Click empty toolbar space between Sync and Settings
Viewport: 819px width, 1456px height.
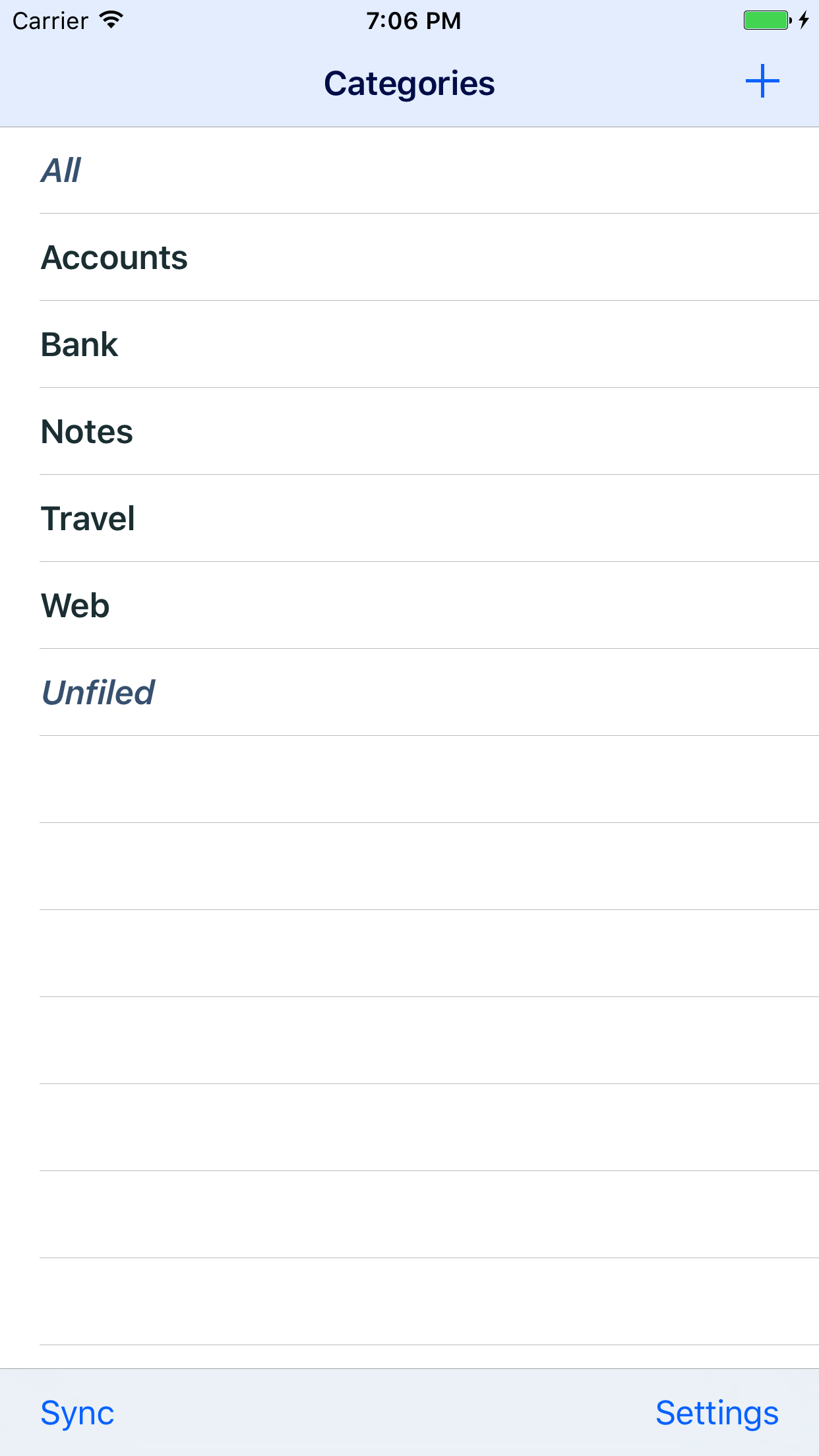[382, 1412]
